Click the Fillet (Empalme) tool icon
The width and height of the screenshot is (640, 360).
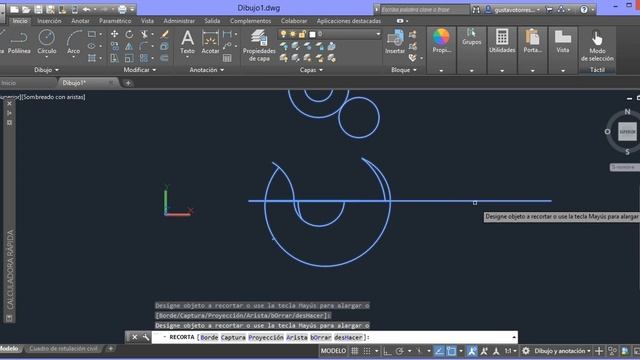[144, 46]
